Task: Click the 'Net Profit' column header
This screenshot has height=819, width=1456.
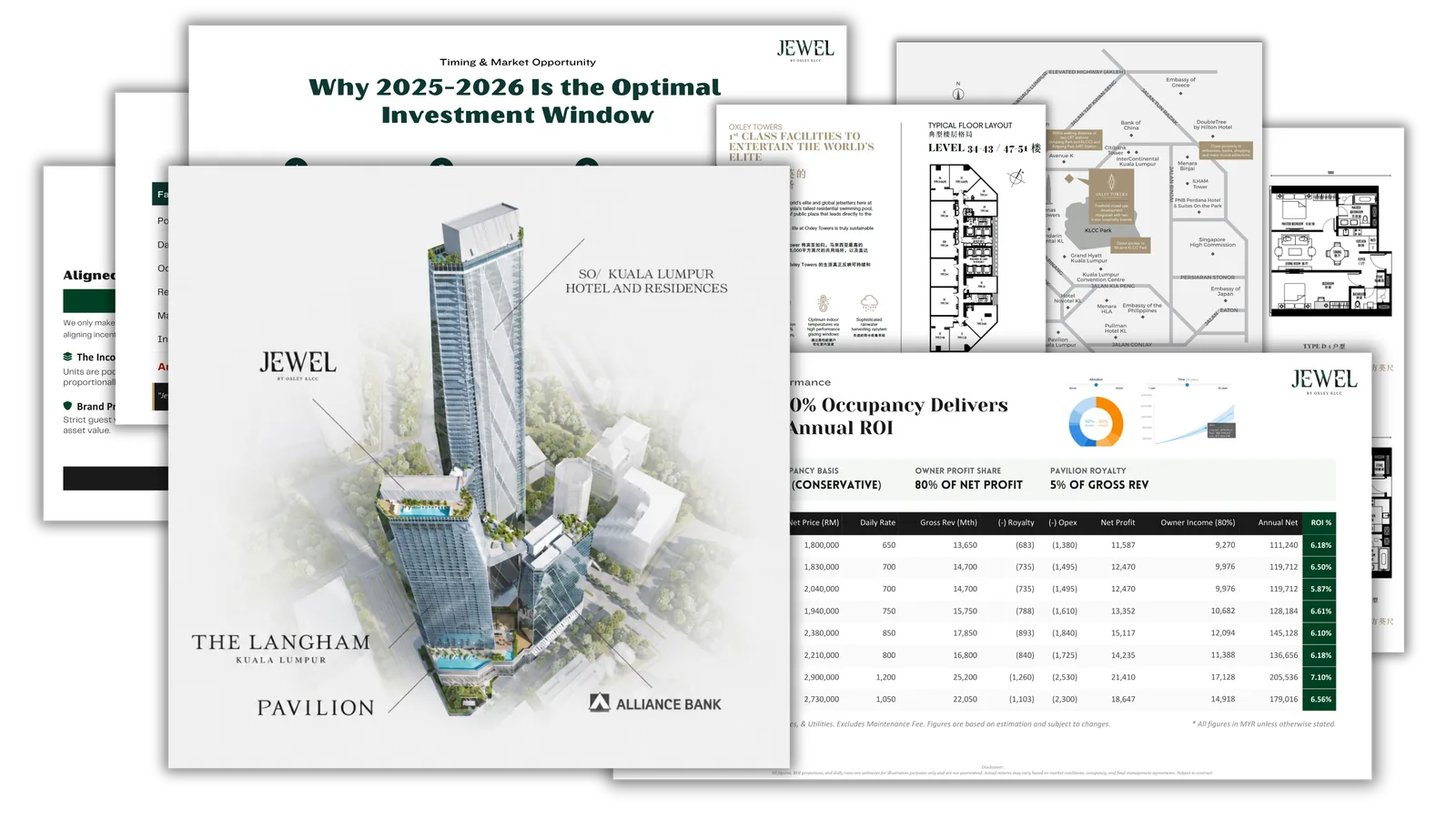Action: click(1117, 522)
